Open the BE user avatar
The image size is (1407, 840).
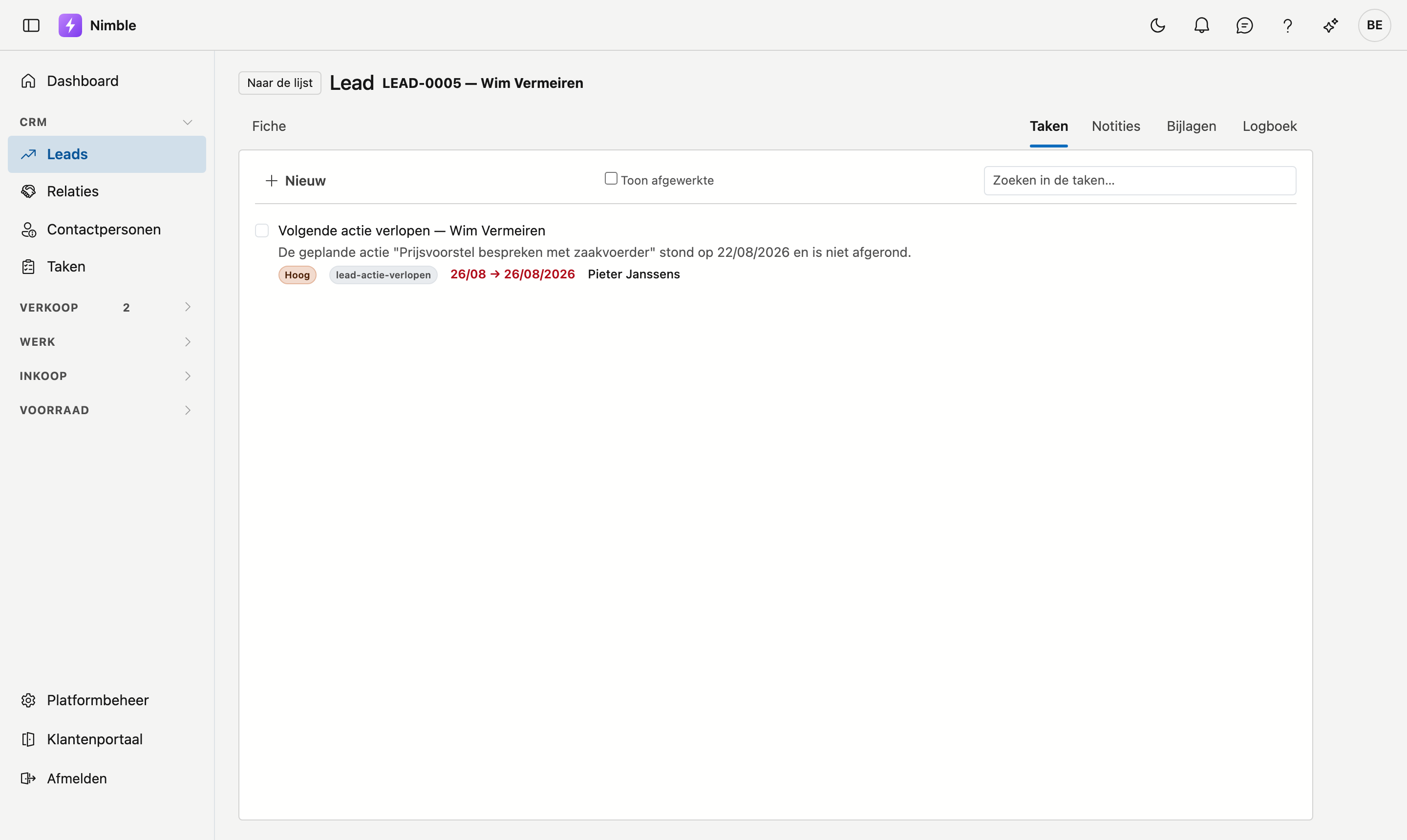pyautogui.click(x=1374, y=25)
